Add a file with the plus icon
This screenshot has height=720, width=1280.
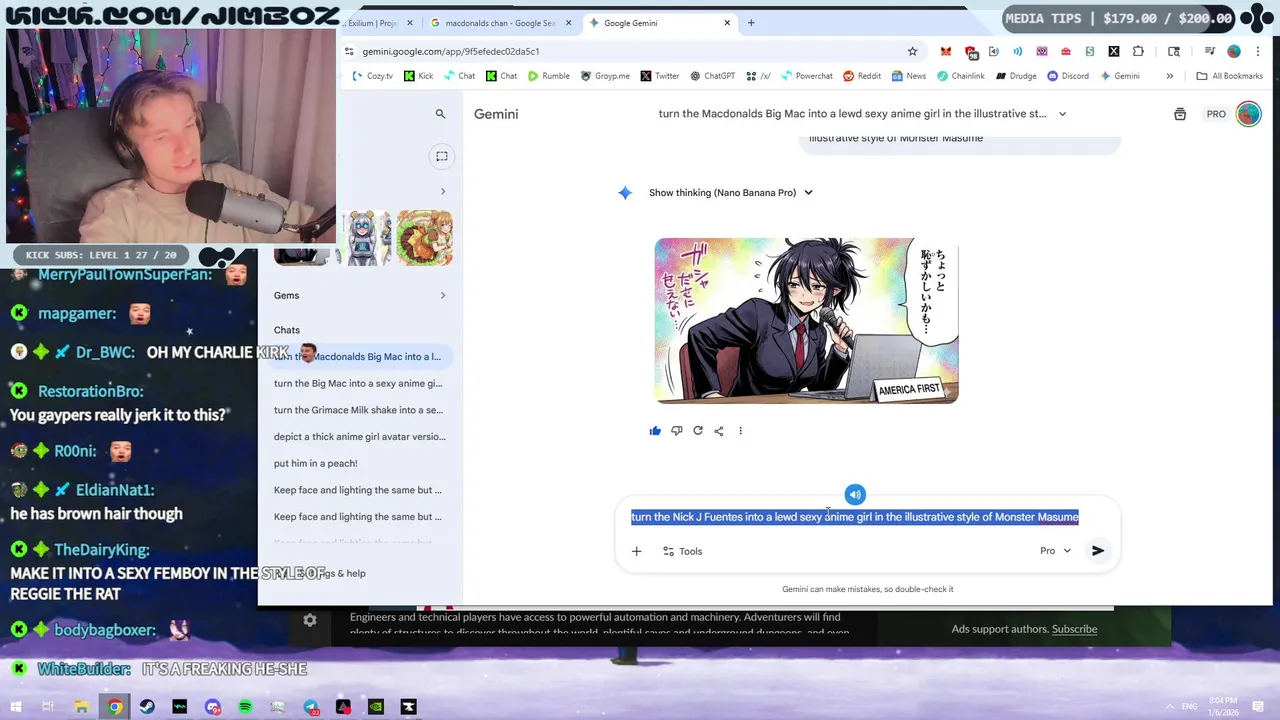636,551
